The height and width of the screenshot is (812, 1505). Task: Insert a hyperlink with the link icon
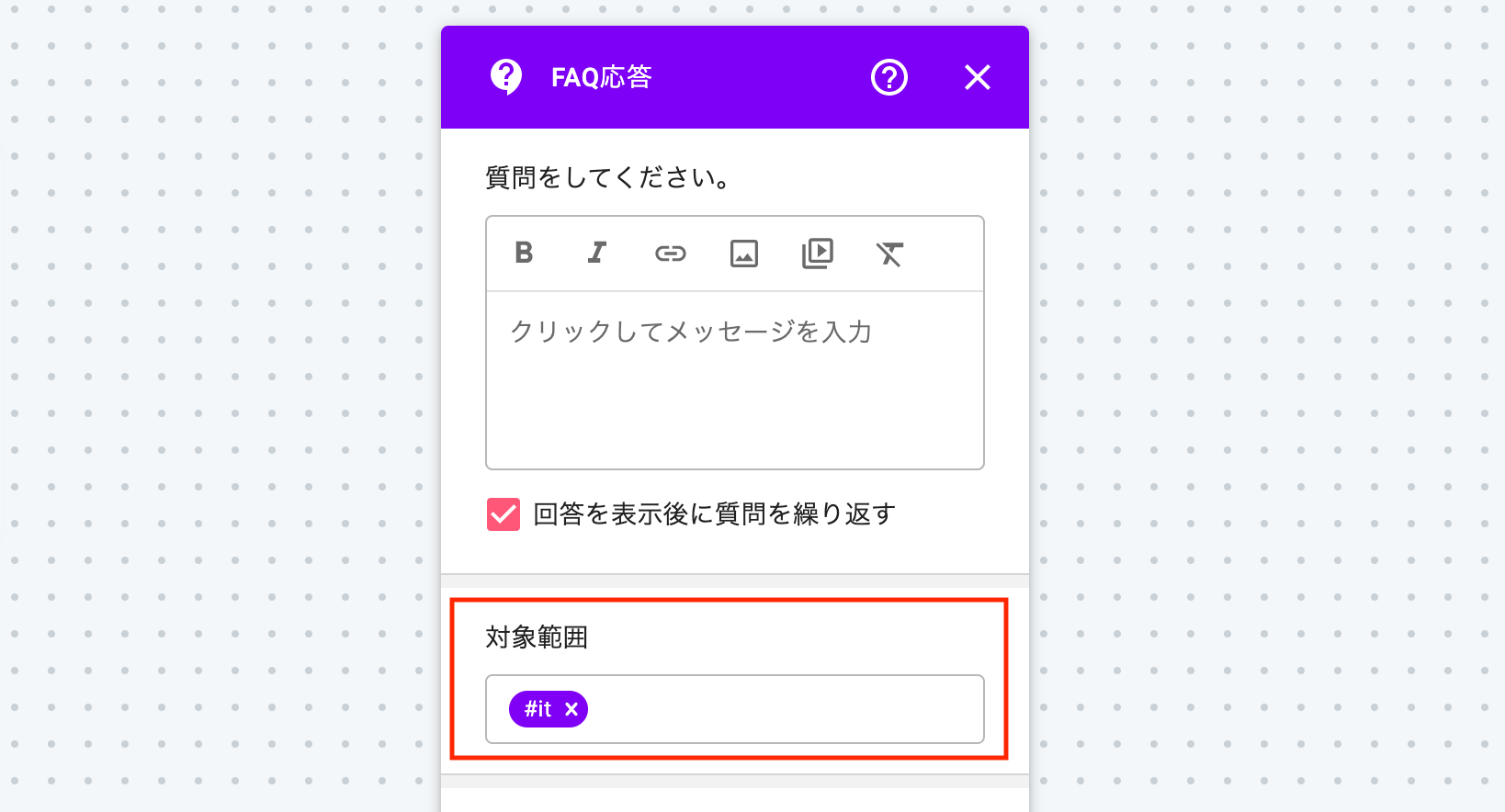point(671,254)
